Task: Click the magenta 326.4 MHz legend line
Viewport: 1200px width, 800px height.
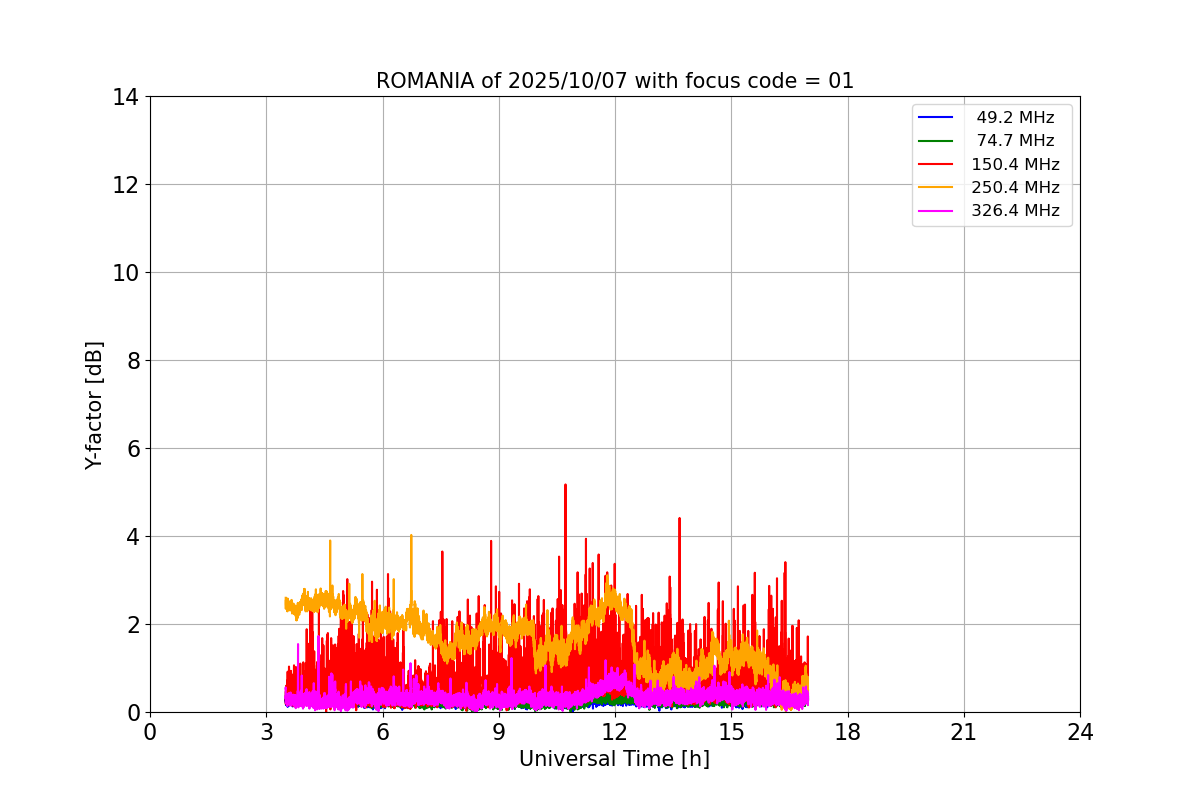Action: (x=936, y=211)
